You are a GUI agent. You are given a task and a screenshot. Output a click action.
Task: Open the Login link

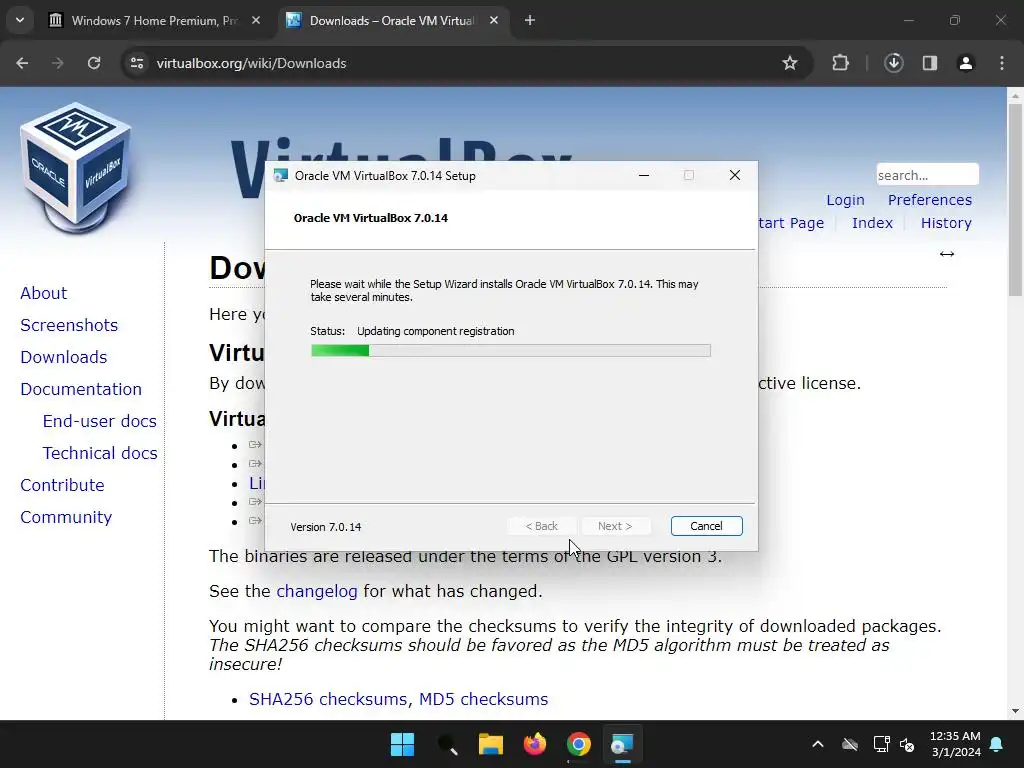tap(845, 200)
